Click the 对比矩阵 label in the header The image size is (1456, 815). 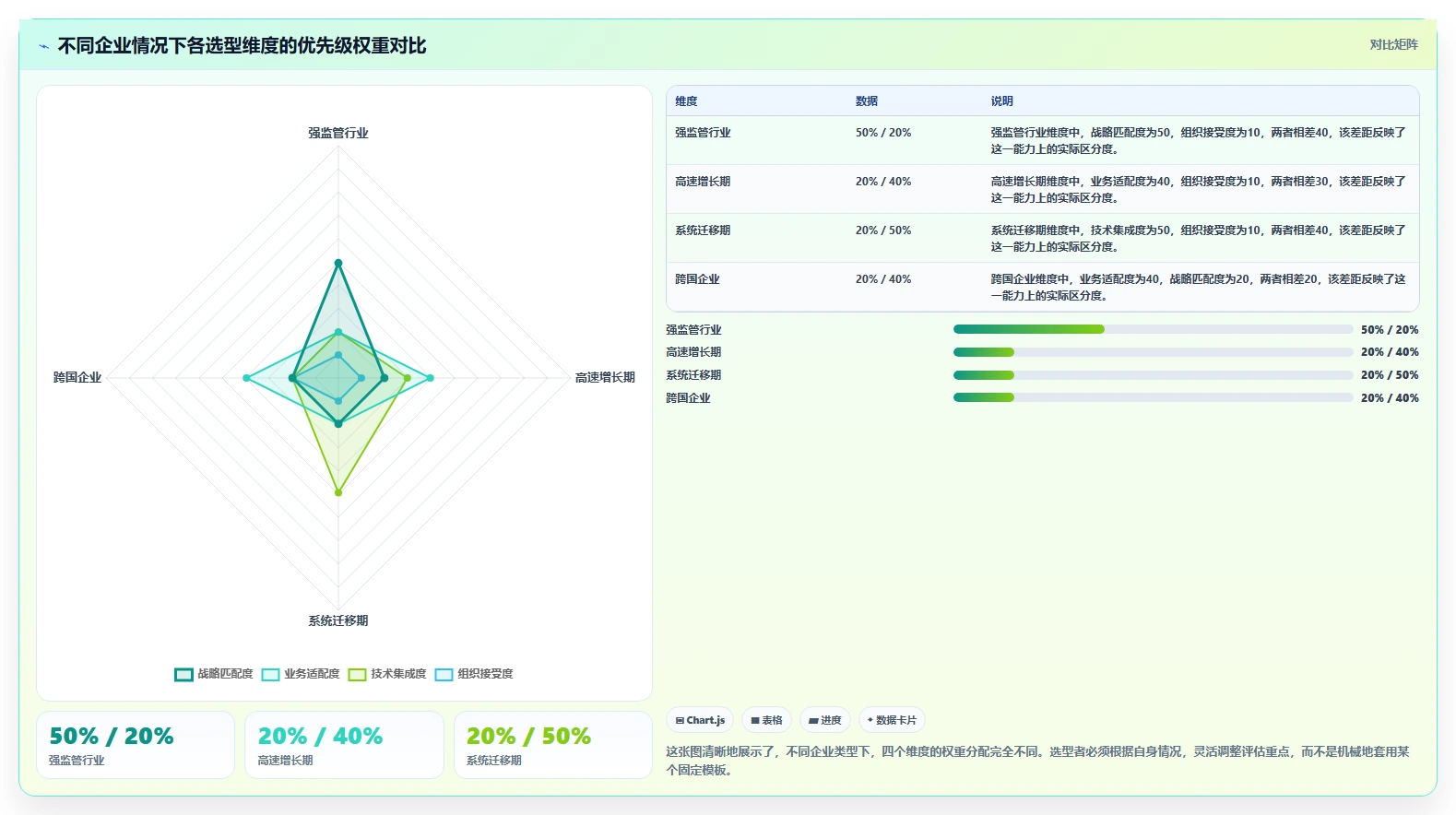[1393, 44]
